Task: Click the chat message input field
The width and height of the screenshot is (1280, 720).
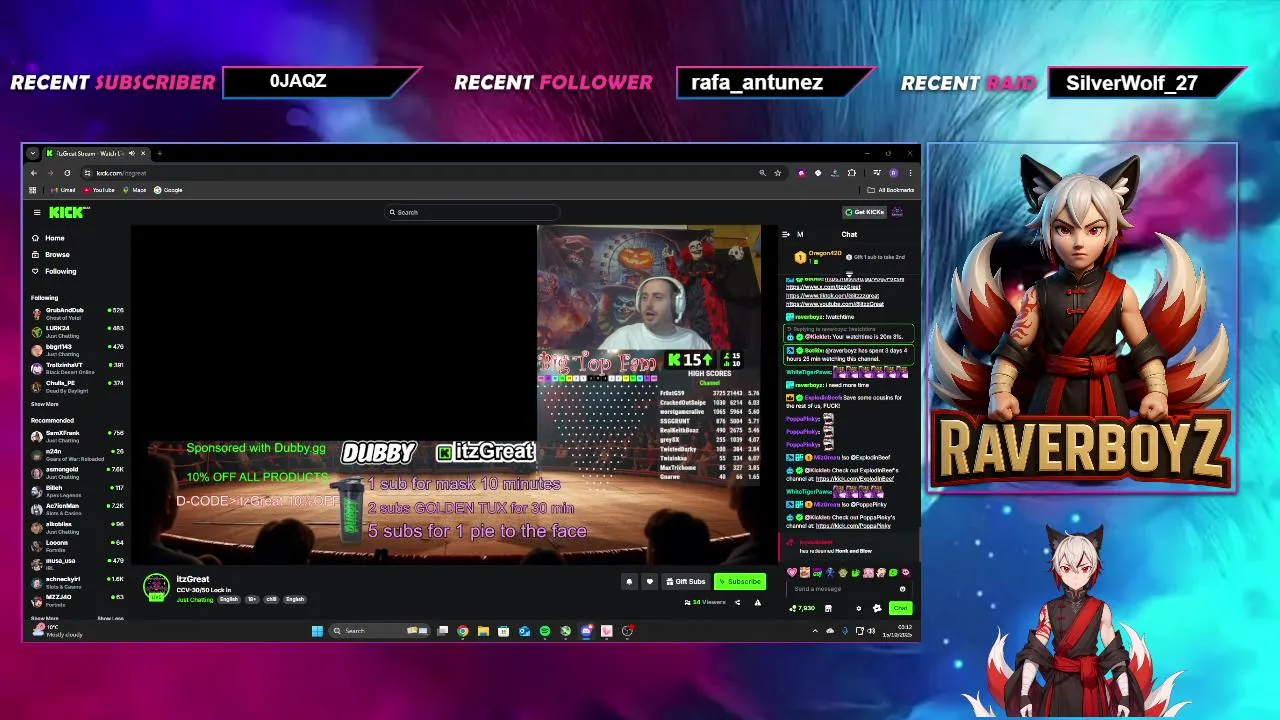Action: point(847,589)
